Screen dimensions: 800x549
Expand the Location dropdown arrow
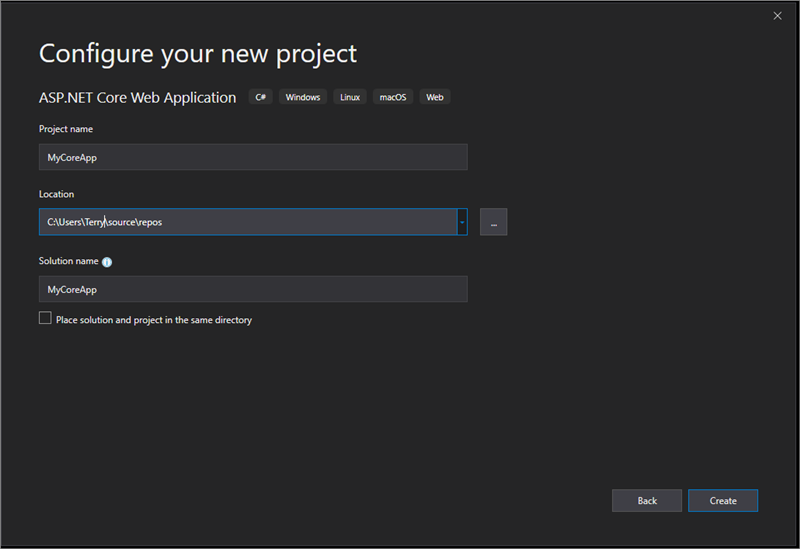point(462,222)
